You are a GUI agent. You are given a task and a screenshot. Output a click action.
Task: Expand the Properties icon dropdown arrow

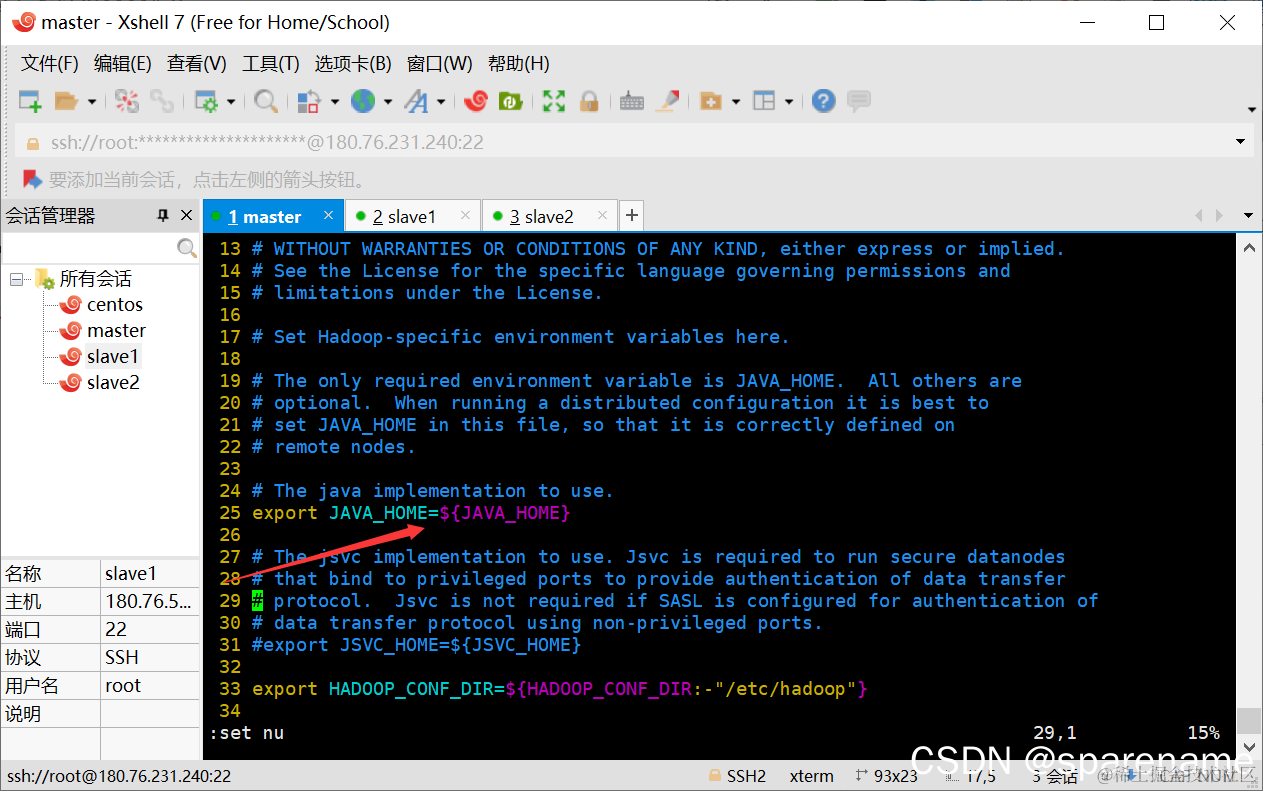click(x=231, y=101)
